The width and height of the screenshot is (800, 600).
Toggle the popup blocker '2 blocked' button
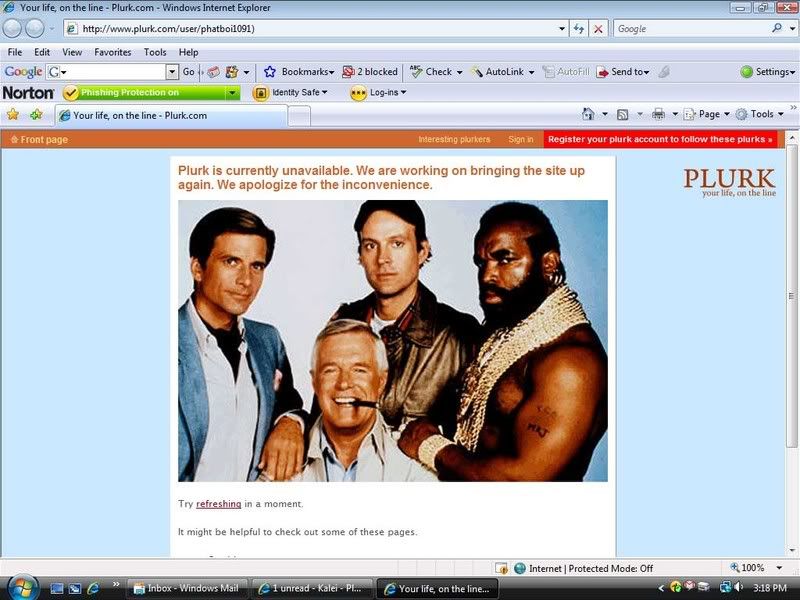point(369,72)
